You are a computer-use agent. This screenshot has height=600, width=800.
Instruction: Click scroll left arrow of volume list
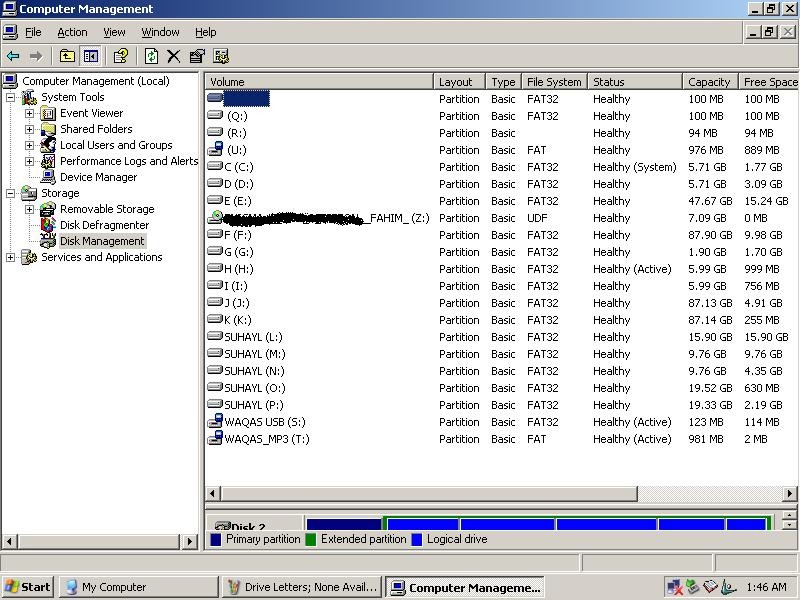point(213,493)
